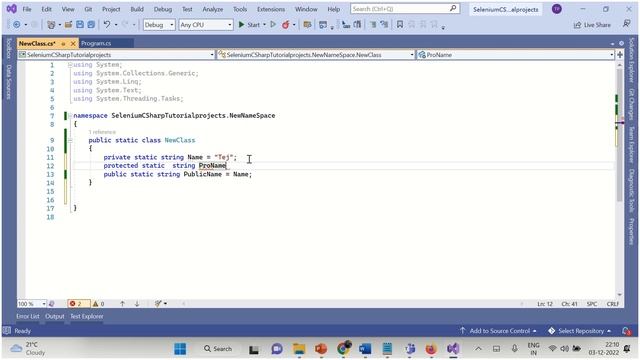Open the 100 % zoom dropdown
The width and height of the screenshot is (640, 360).
pos(31,304)
